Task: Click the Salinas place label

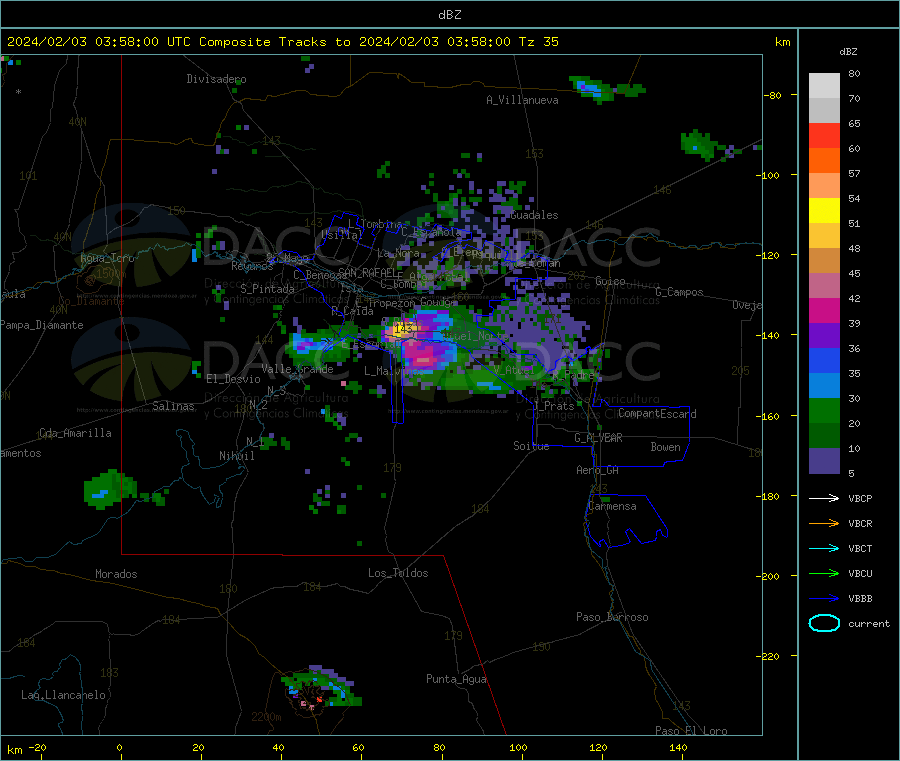Action: [173, 406]
